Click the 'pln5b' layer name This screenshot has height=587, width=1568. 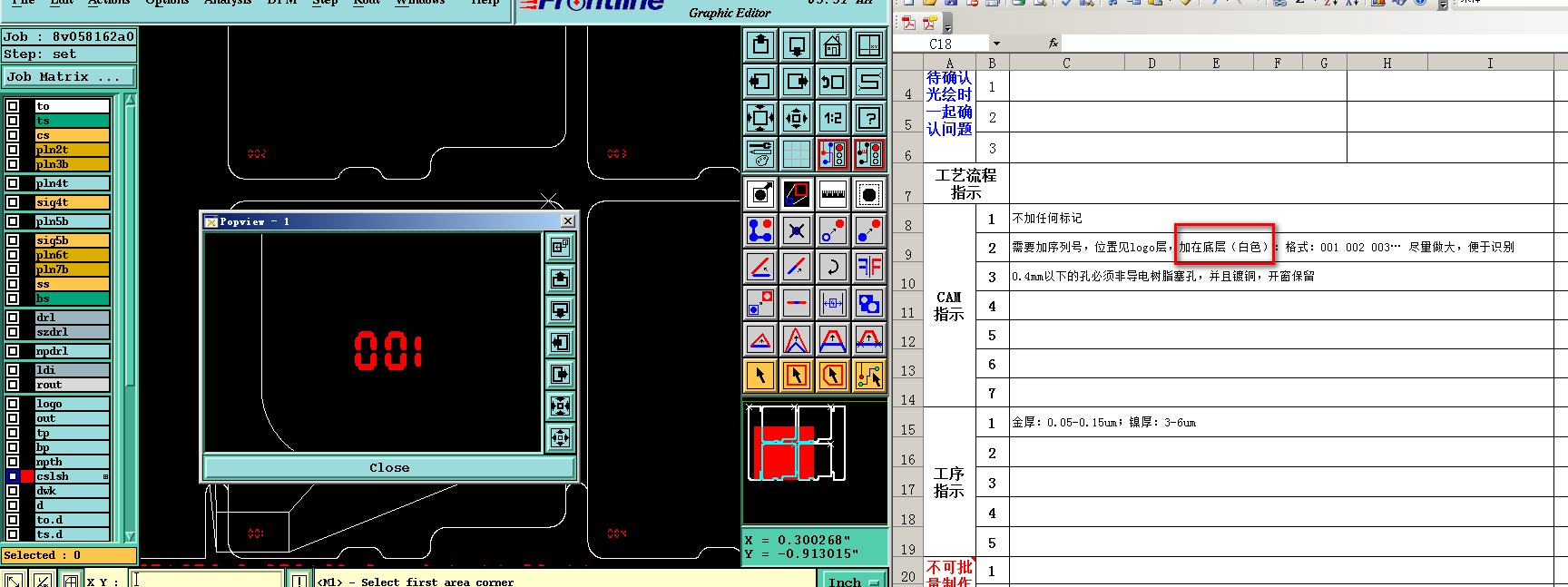coord(73,221)
